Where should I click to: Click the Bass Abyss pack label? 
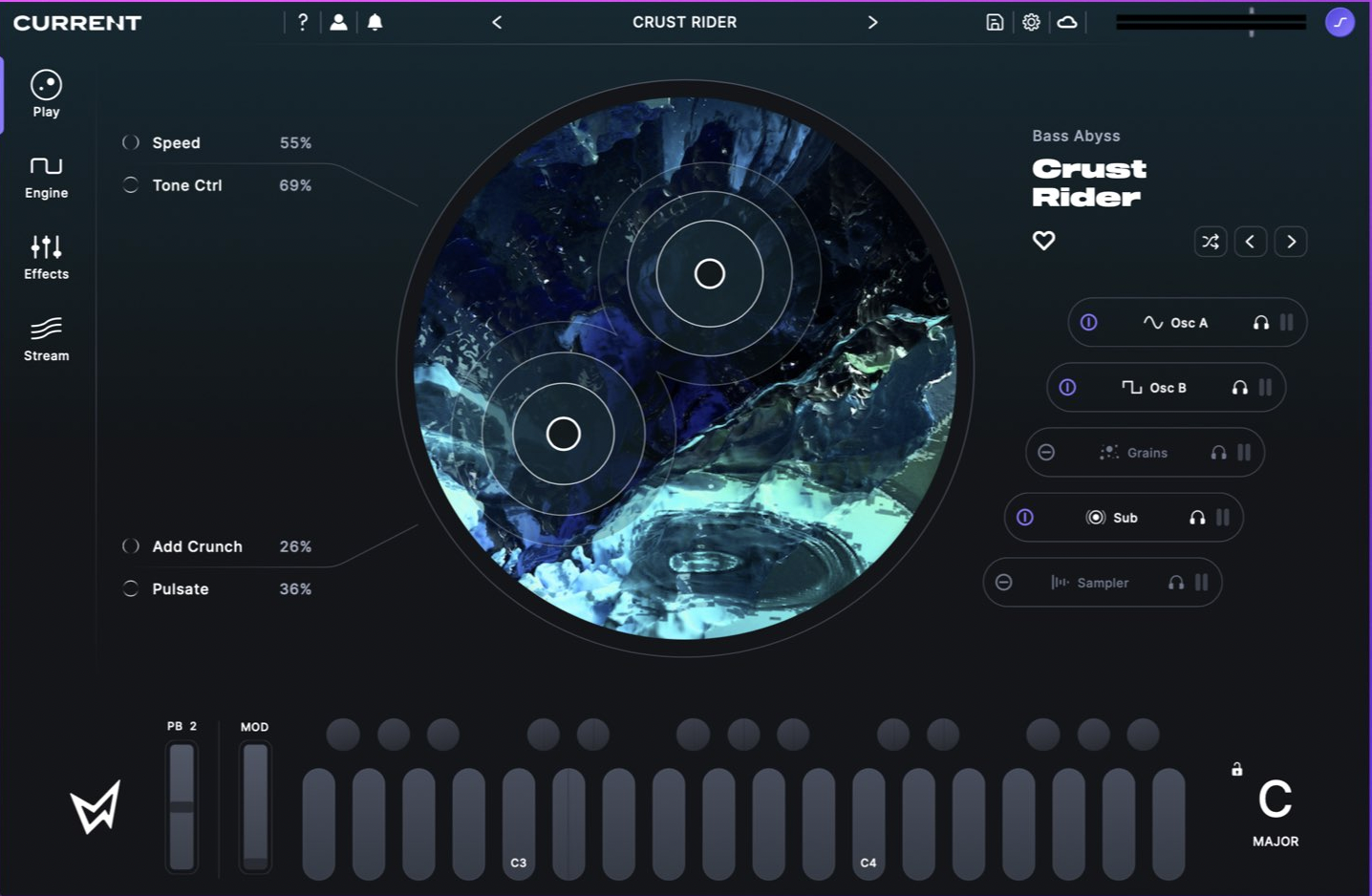pos(1076,136)
